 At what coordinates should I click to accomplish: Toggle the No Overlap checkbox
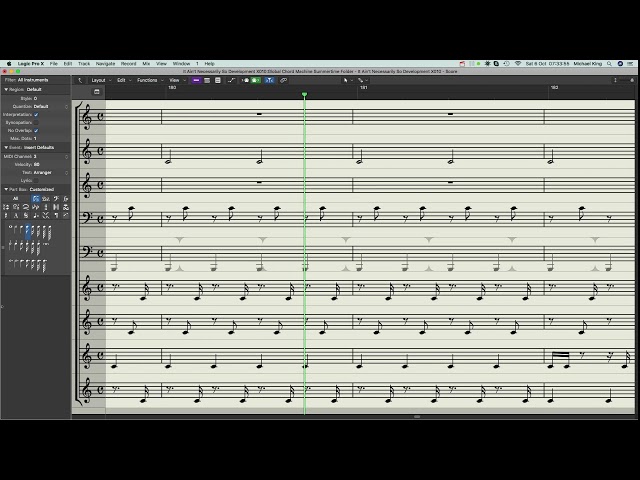(x=36, y=131)
